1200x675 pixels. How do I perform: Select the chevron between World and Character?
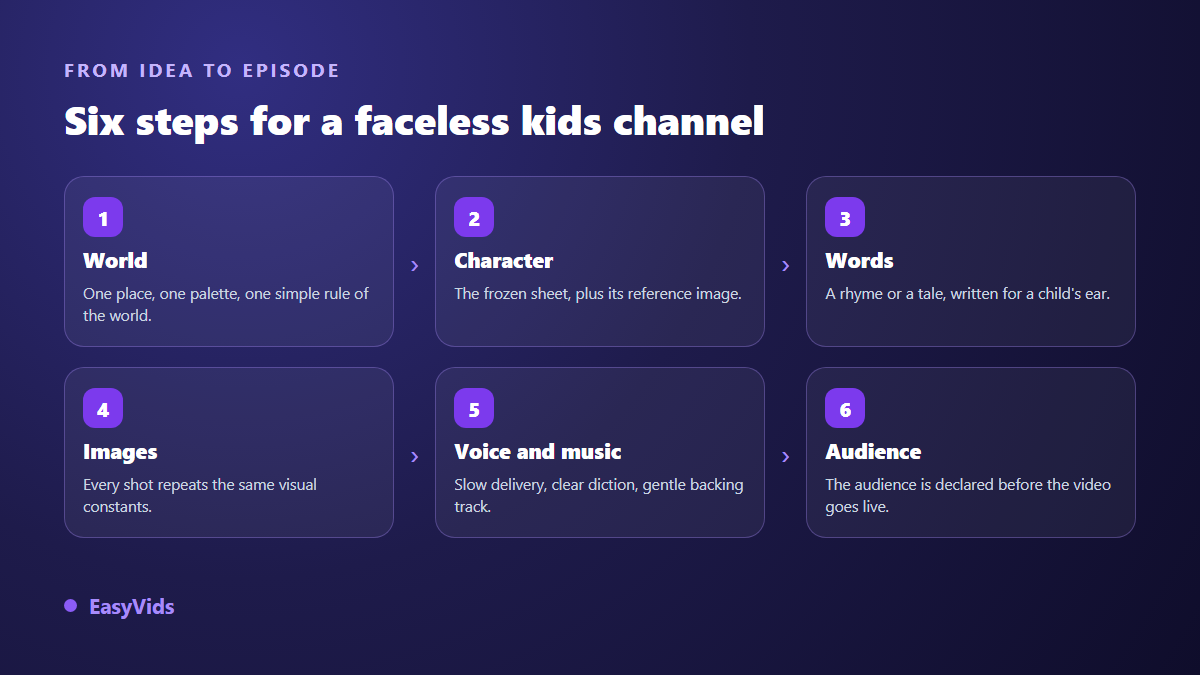point(414,266)
